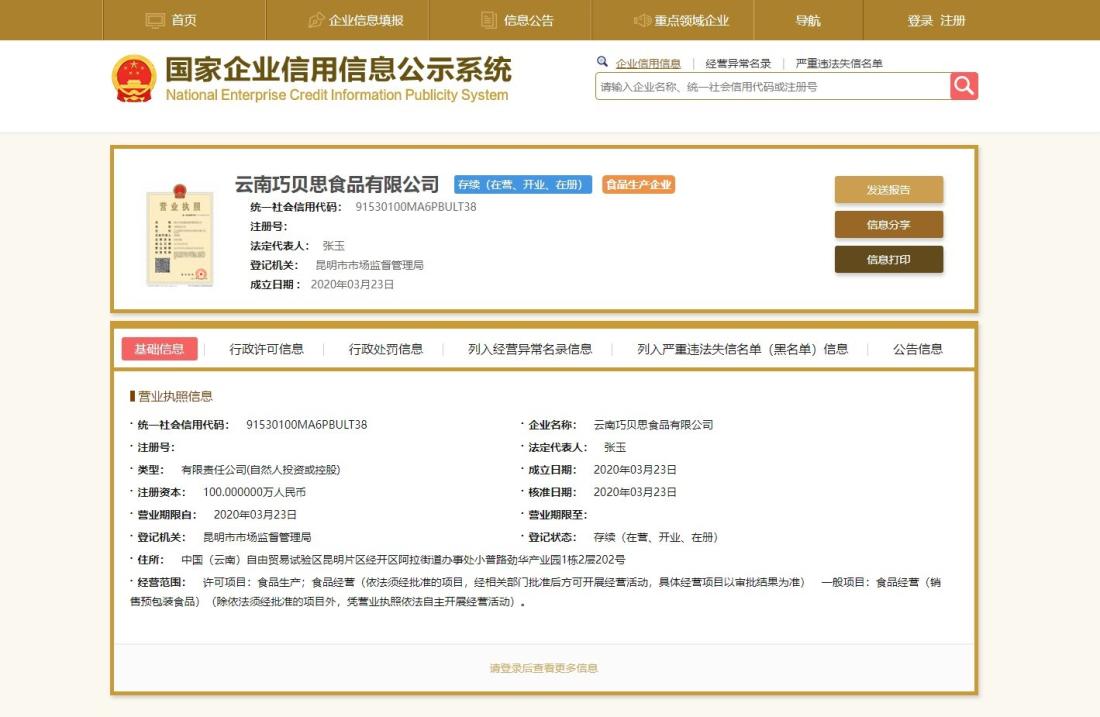Open 企业信息填报 in the navigation bar
This screenshot has height=717, width=1100.
pos(355,20)
